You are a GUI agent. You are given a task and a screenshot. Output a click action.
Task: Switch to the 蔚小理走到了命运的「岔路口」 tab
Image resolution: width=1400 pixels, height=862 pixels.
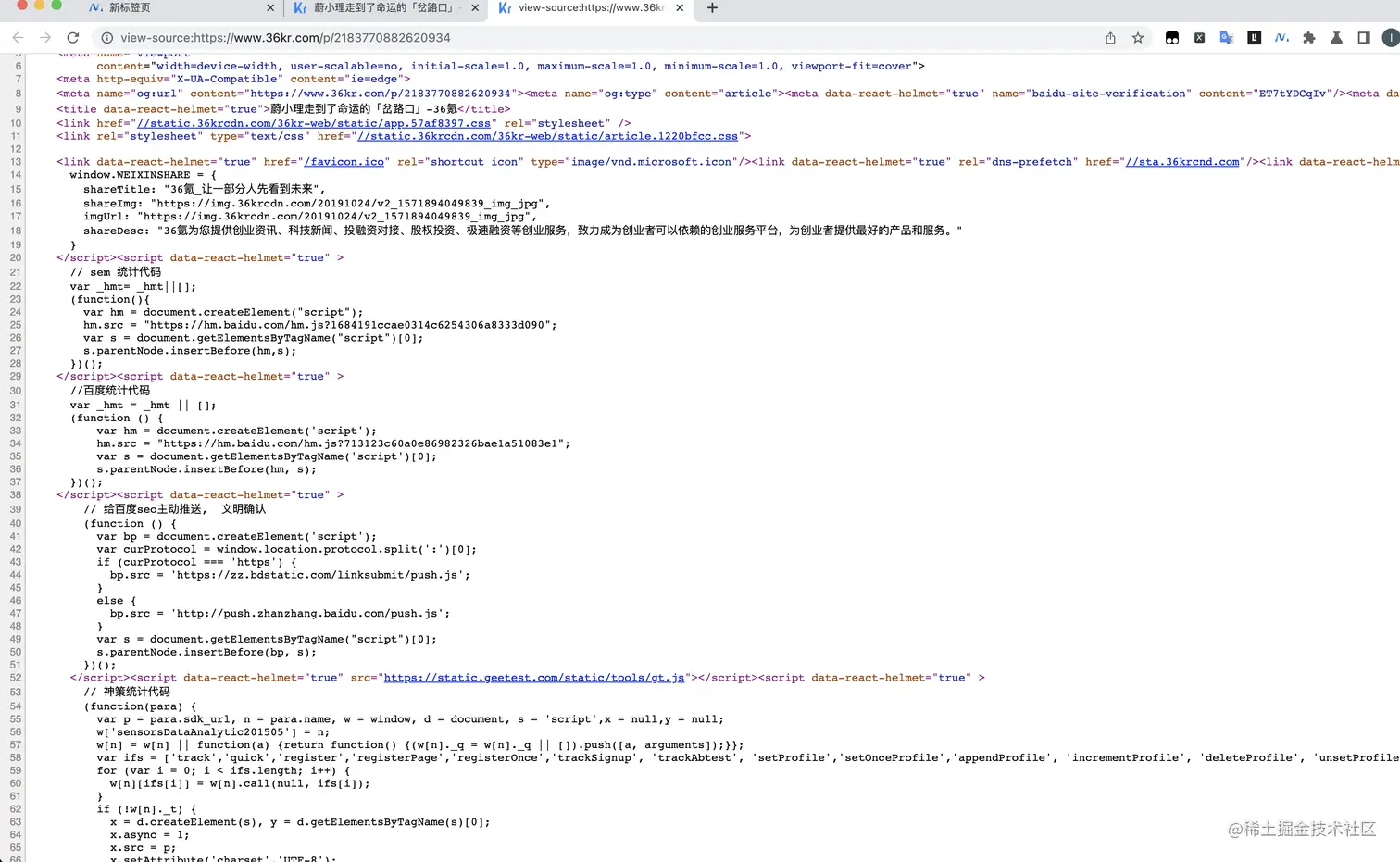tap(383, 7)
